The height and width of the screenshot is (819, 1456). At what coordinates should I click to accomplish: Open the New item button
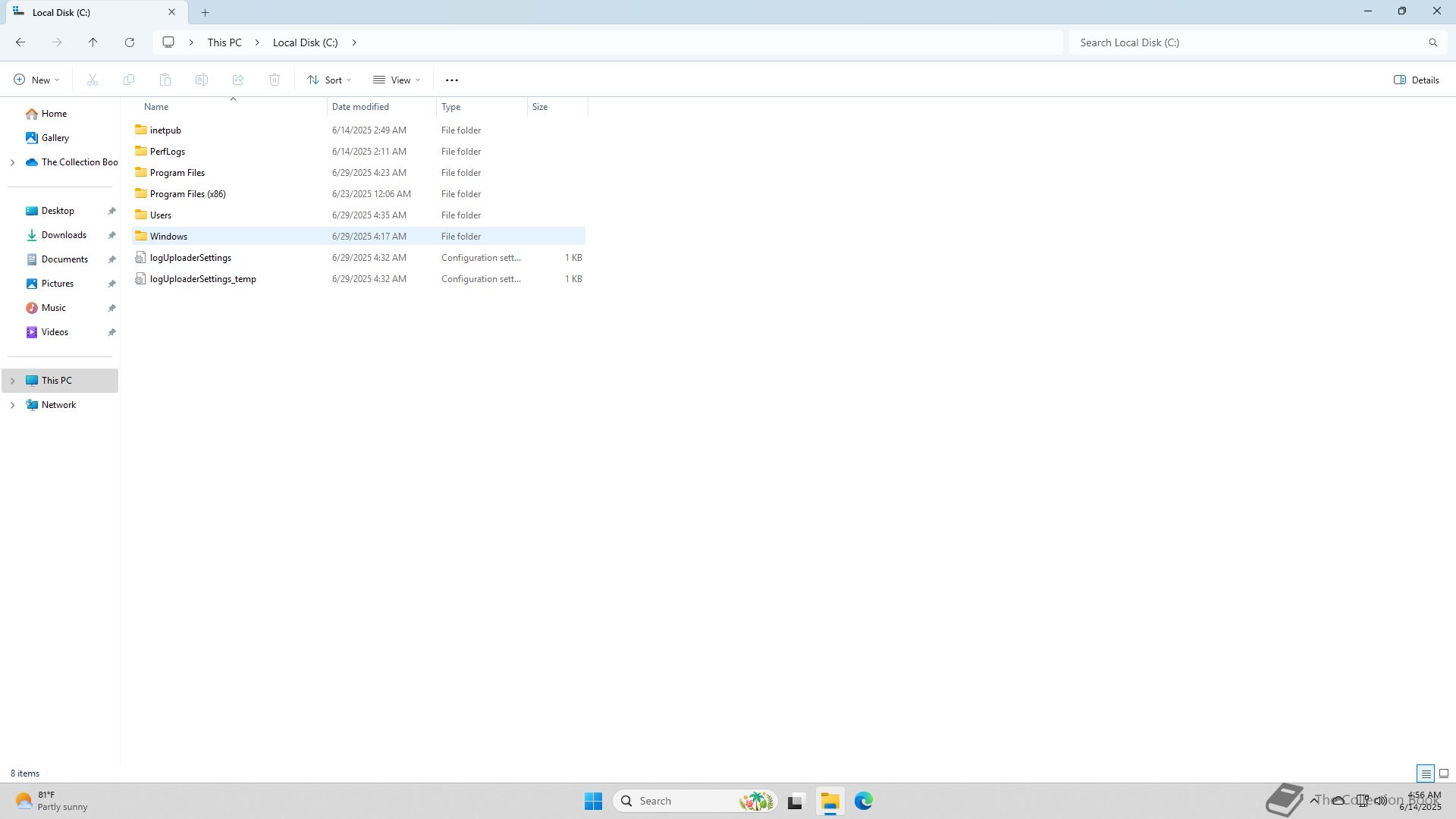[x=36, y=80]
